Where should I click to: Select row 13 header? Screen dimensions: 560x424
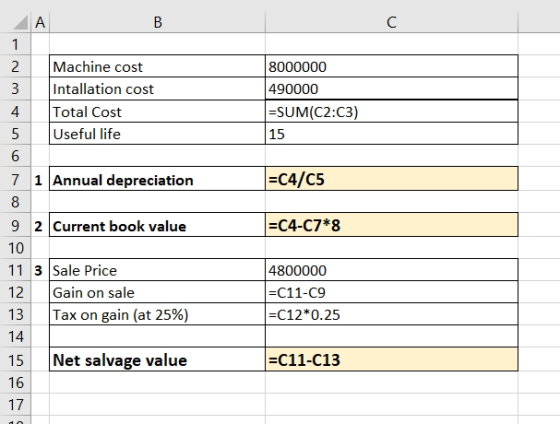pyautogui.click(x=15, y=314)
